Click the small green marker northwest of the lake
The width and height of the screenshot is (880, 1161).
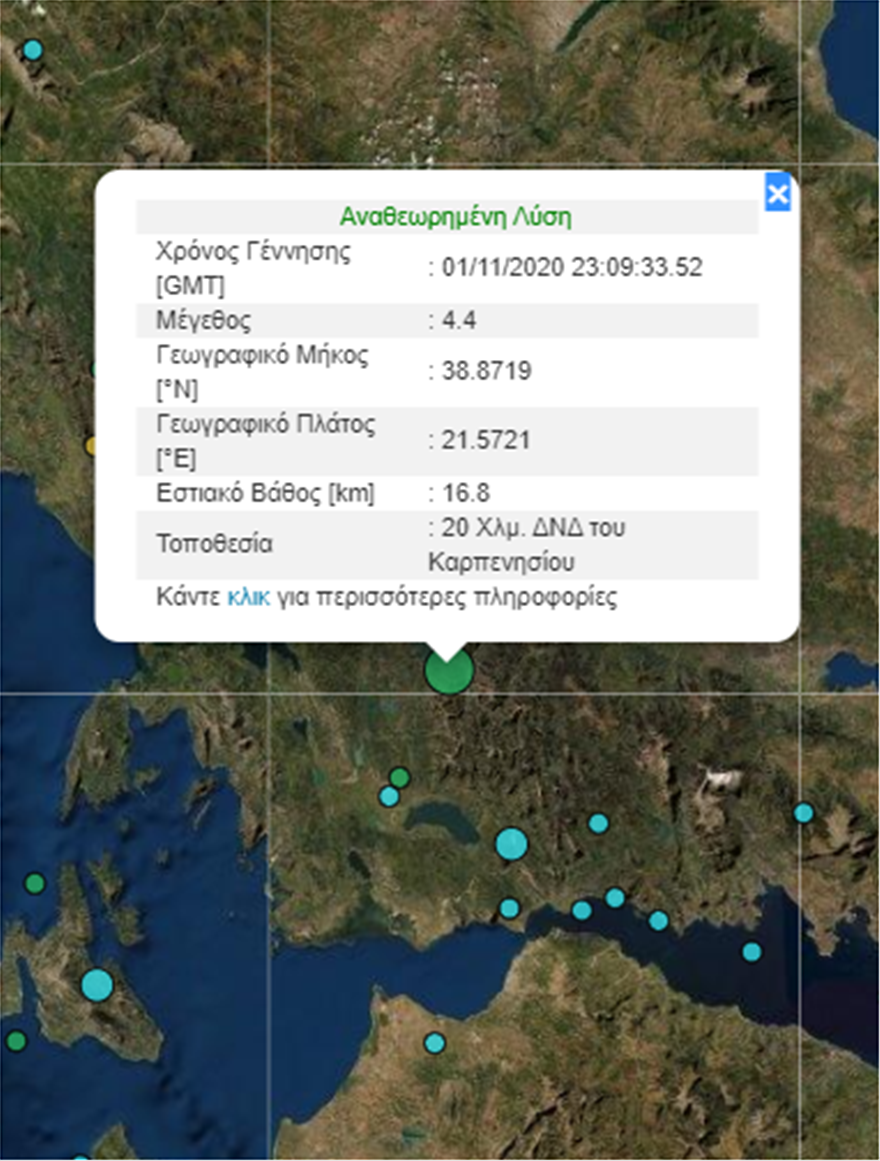(x=400, y=777)
